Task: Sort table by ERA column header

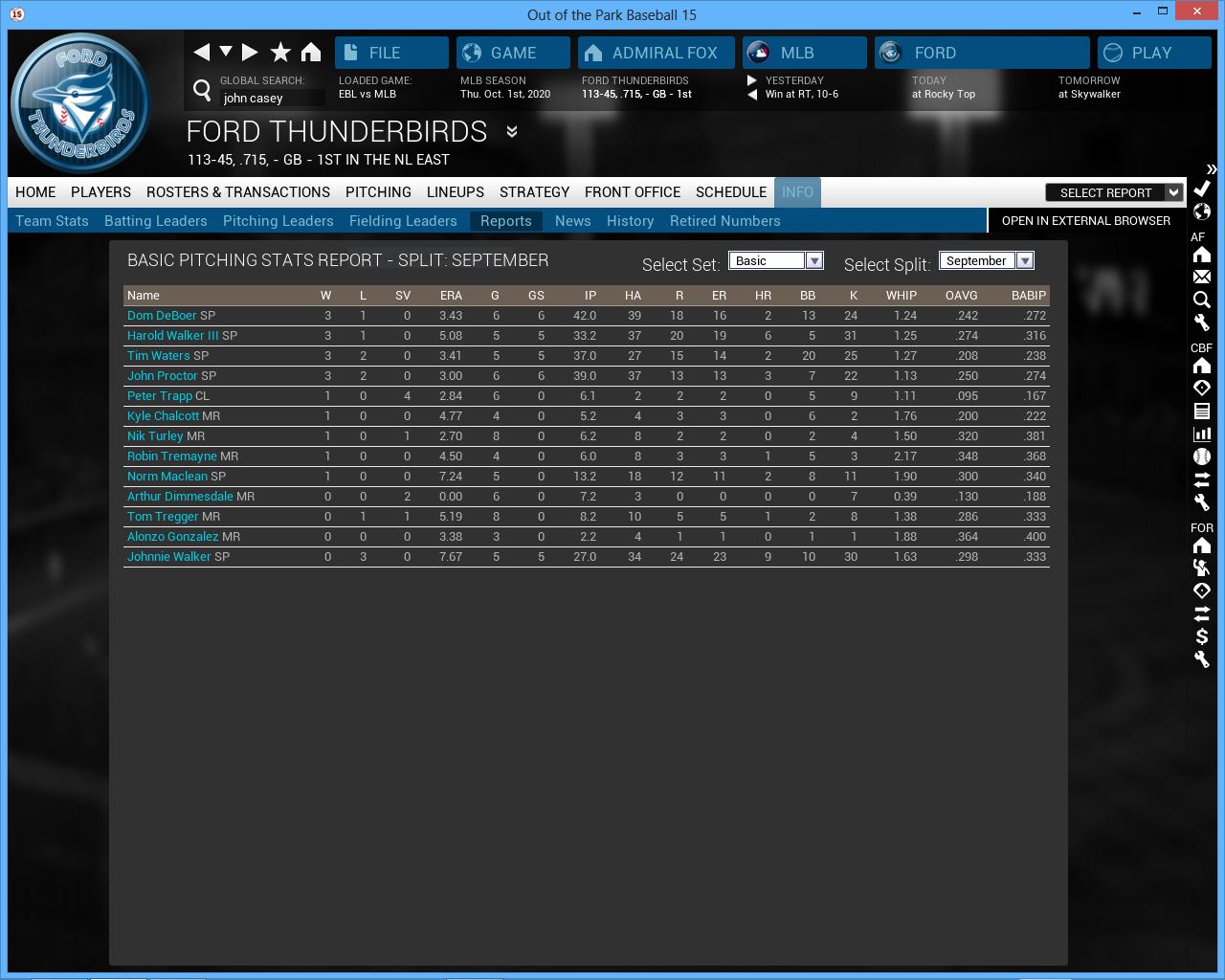Action: pyautogui.click(x=451, y=296)
